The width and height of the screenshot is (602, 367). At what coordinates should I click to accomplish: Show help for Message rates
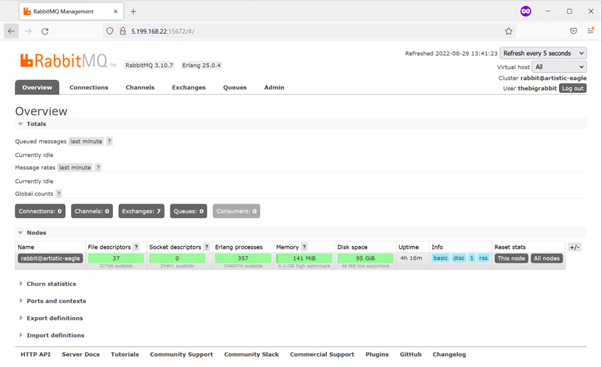point(98,167)
